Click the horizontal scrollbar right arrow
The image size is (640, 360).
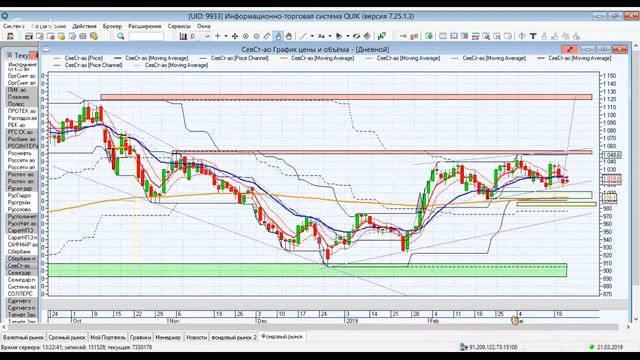pos(628,327)
